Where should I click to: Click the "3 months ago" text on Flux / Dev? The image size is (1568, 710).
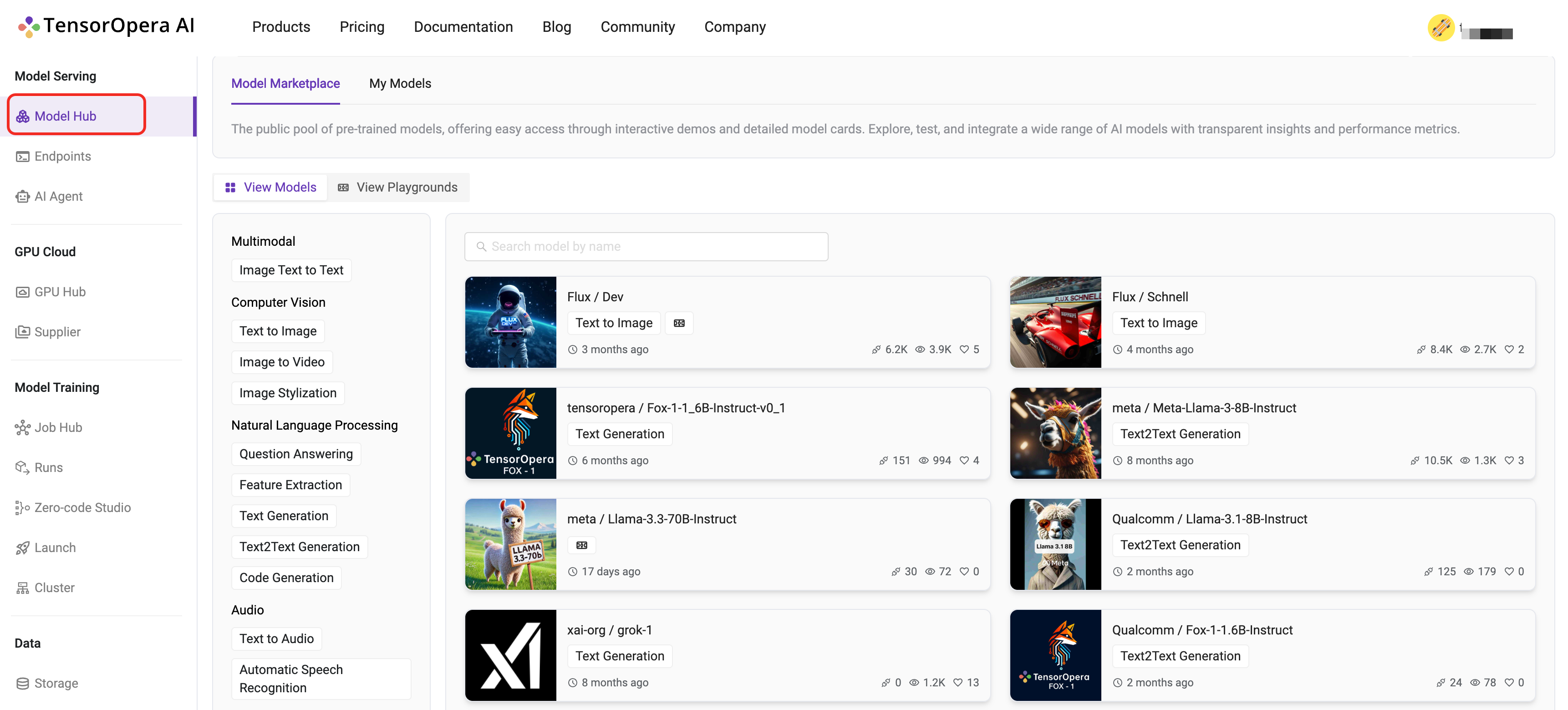pos(615,349)
